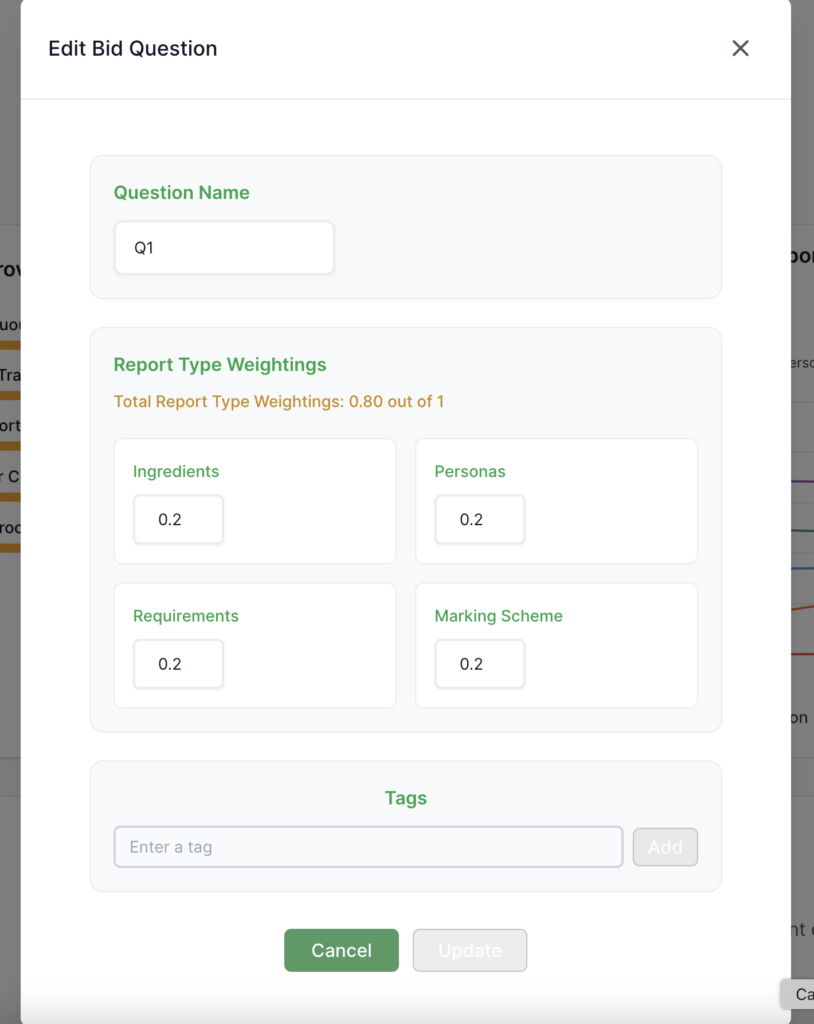
Task: Focus the Ingredients weighting field
Action: pos(178,520)
